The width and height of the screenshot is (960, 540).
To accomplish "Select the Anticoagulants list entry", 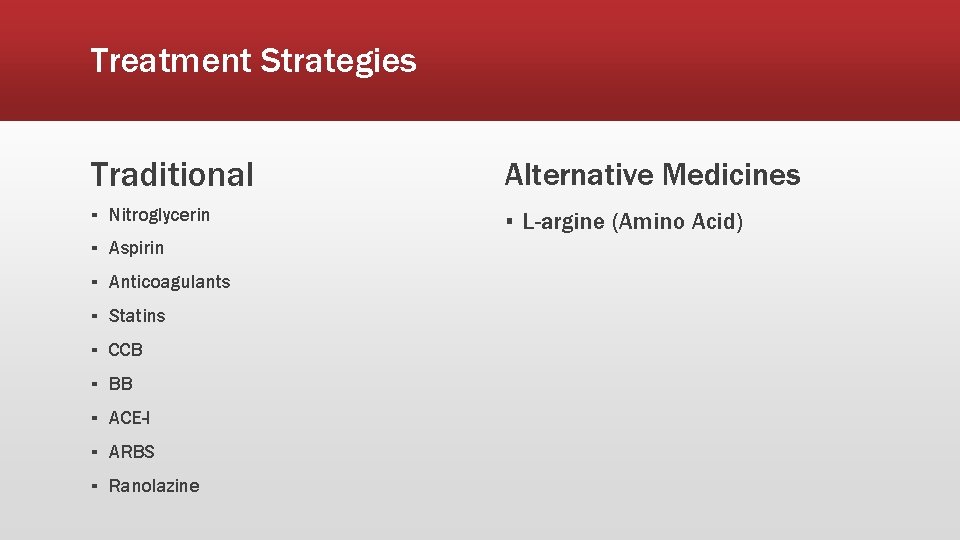I will coord(170,282).
